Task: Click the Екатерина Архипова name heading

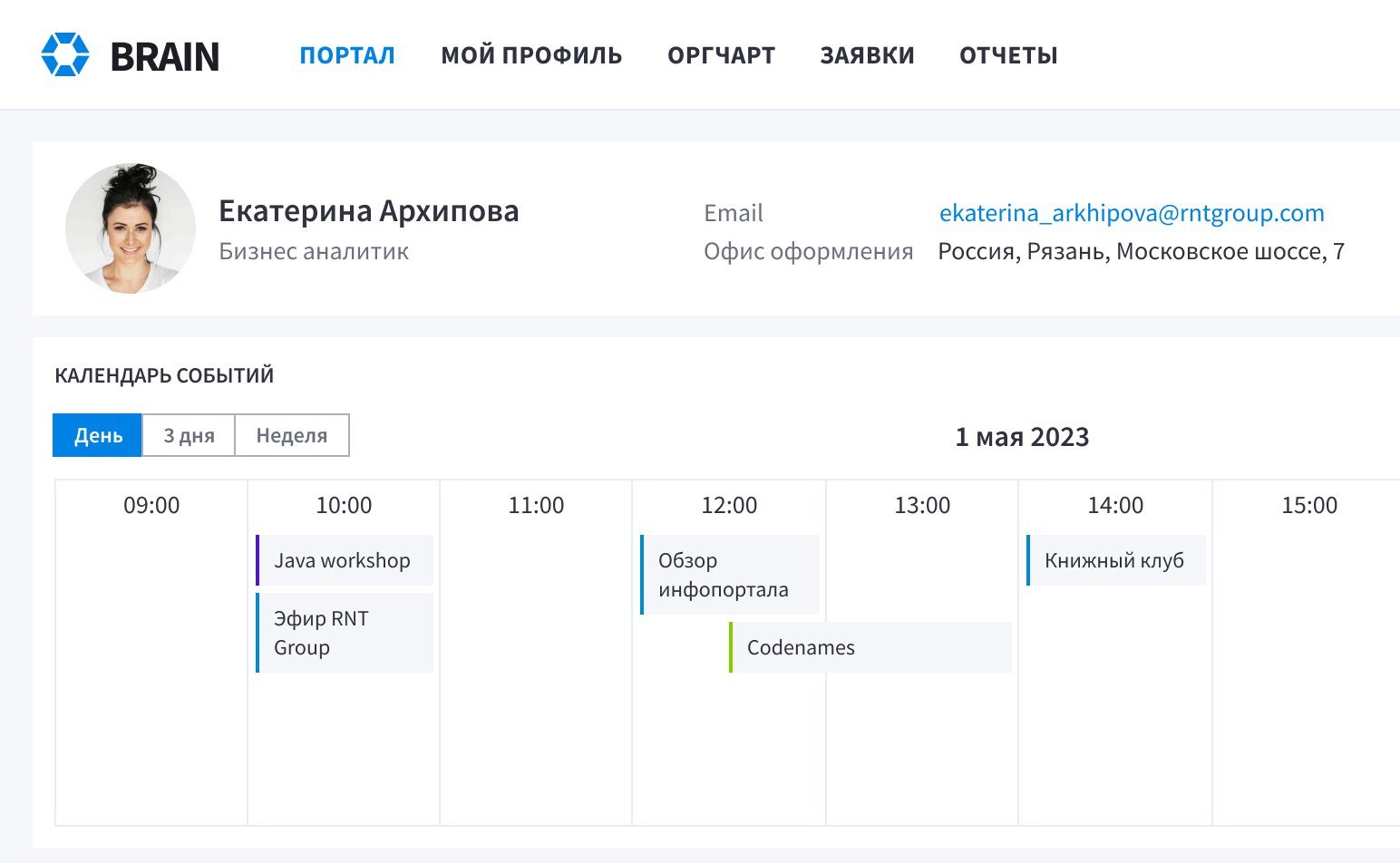Action: [x=368, y=211]
